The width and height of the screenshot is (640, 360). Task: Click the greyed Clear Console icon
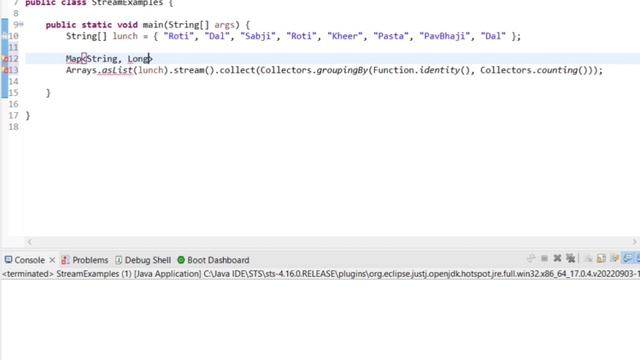click(588, 258)
